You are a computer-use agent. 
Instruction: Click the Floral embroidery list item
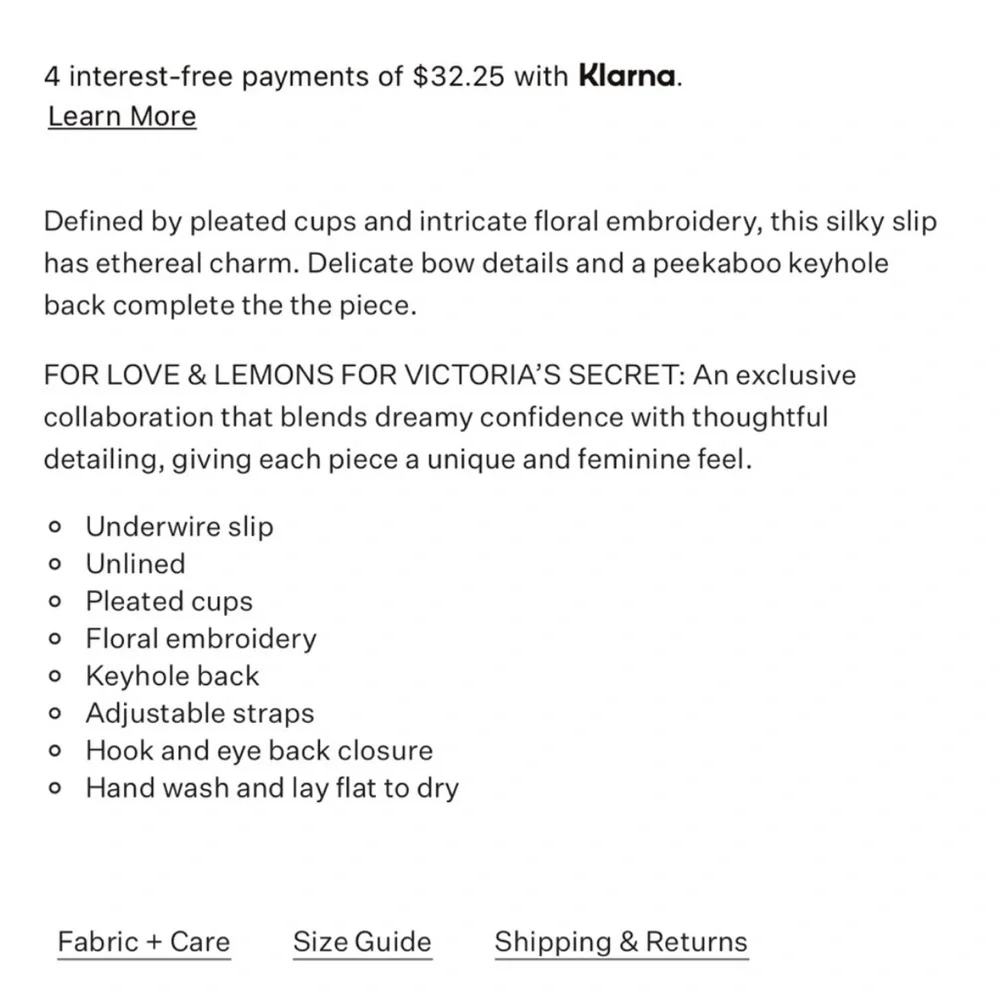tap(201, 639)
